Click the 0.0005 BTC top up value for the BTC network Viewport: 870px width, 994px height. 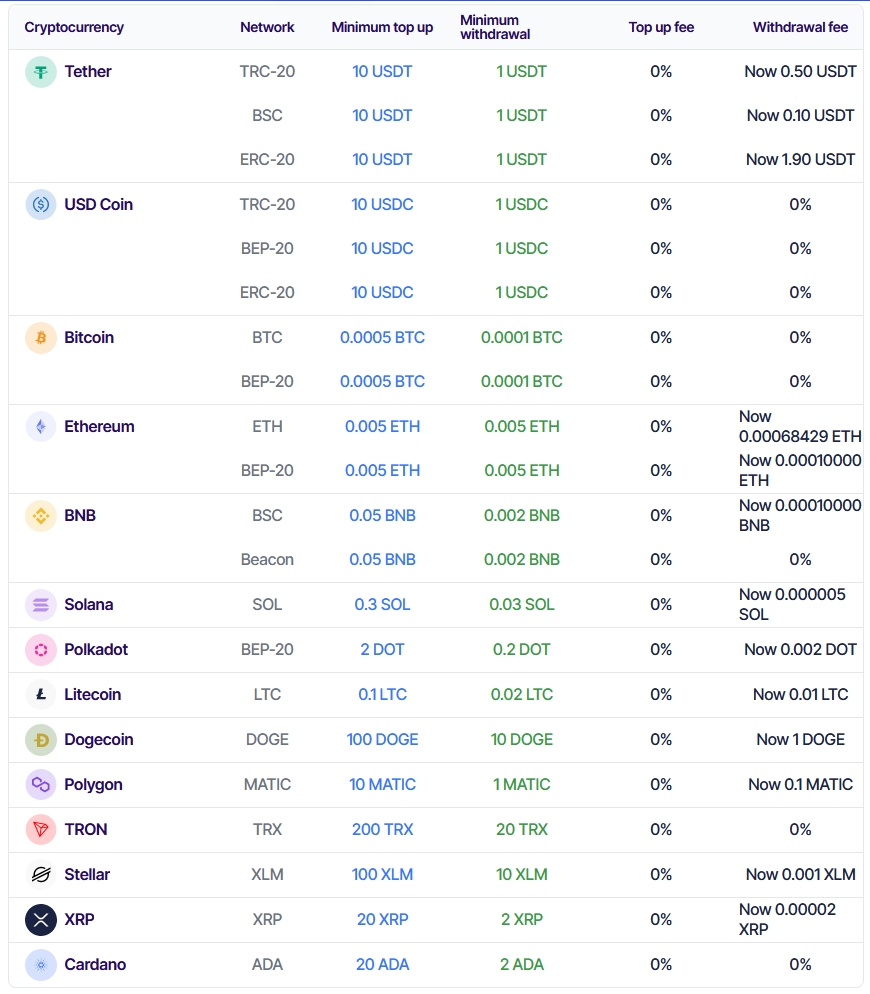point(382,338)
